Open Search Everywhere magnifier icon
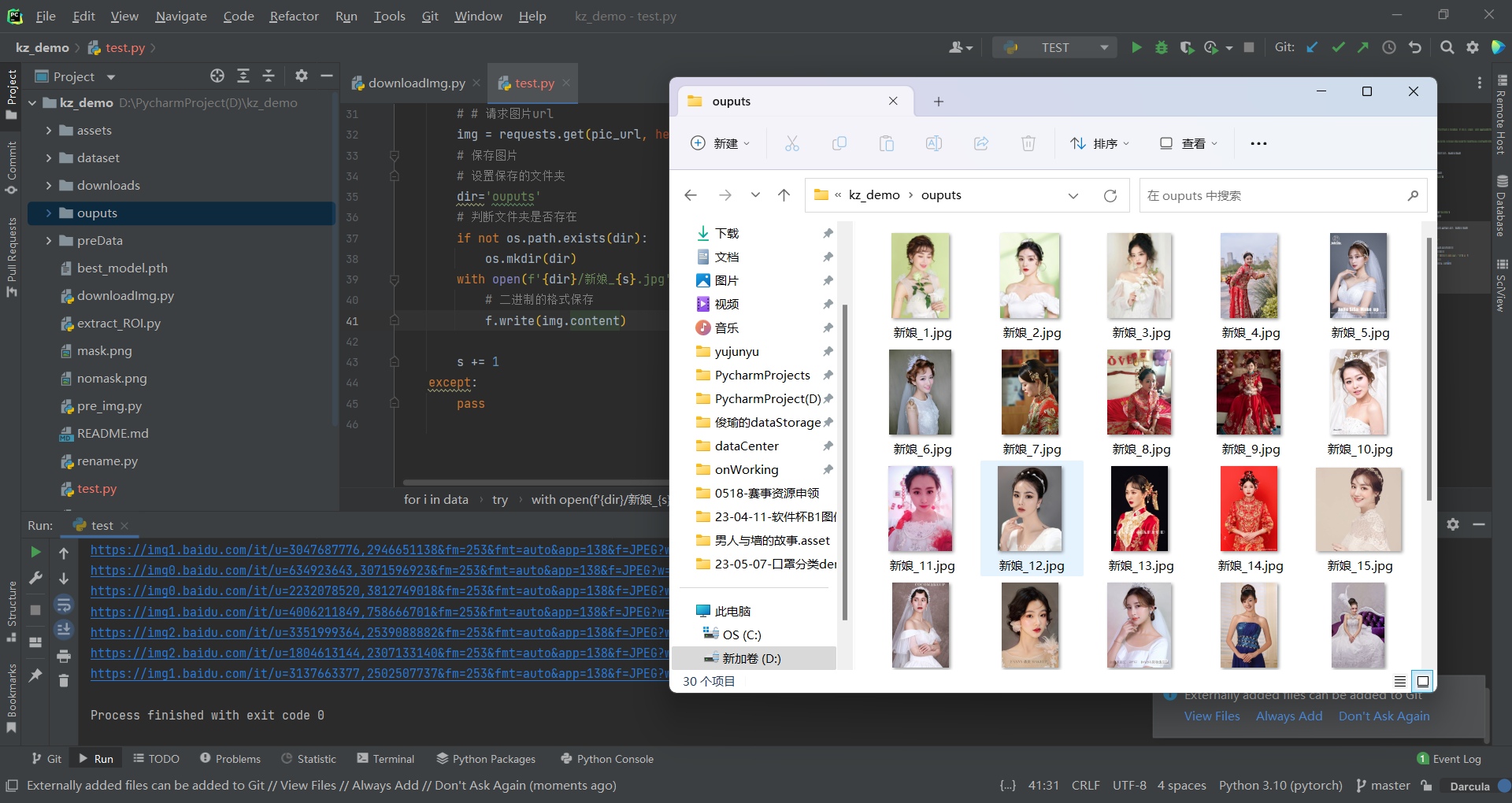 point(1447,47)
